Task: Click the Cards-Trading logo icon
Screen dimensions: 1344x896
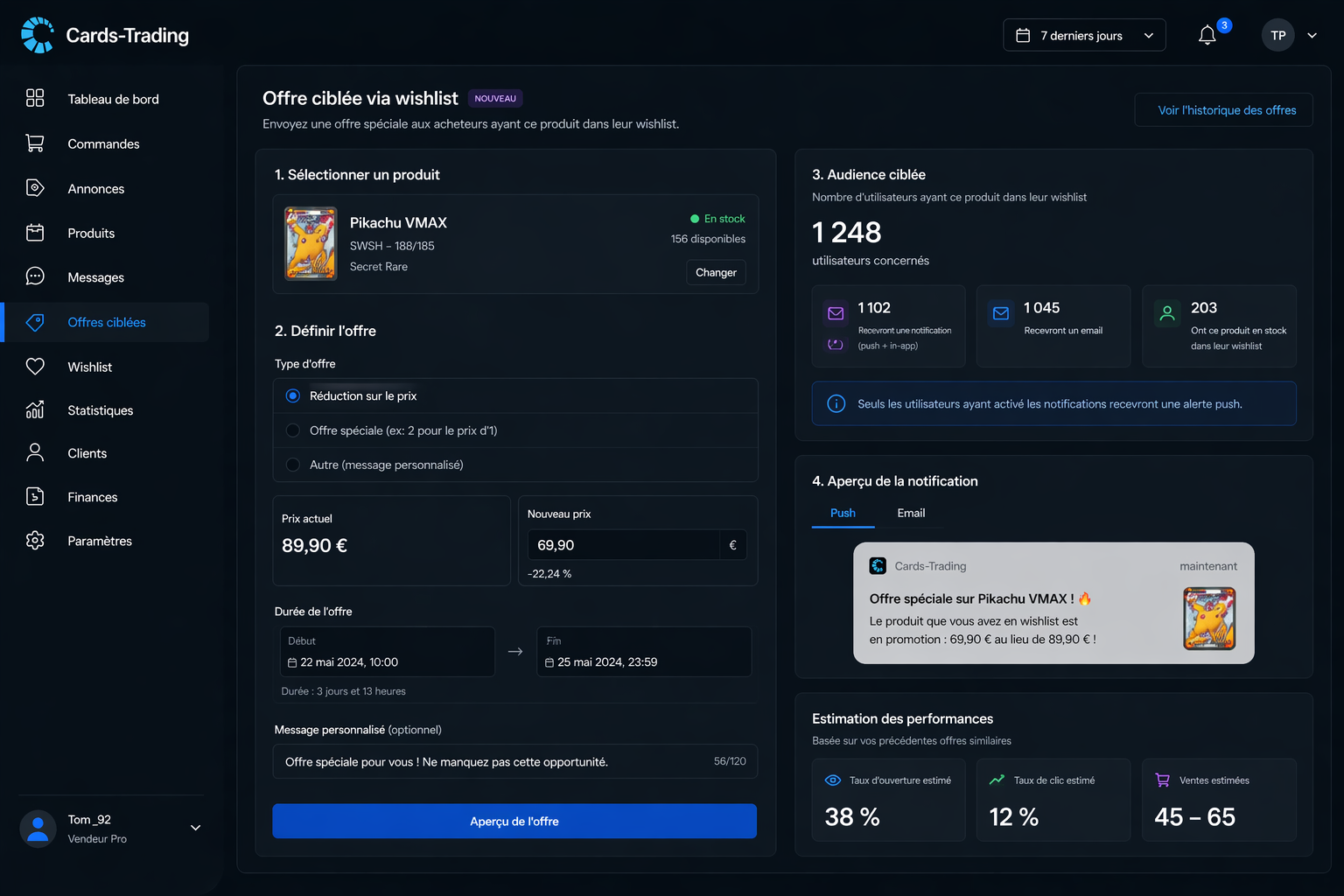Action: click(x=38, y=35)
